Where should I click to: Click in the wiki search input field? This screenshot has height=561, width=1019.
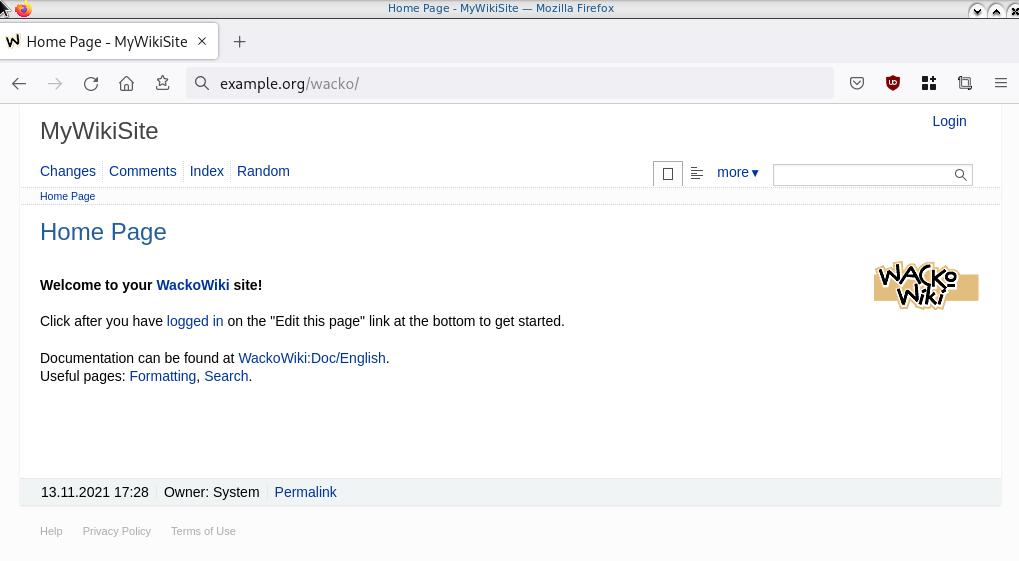coord(862,175)
